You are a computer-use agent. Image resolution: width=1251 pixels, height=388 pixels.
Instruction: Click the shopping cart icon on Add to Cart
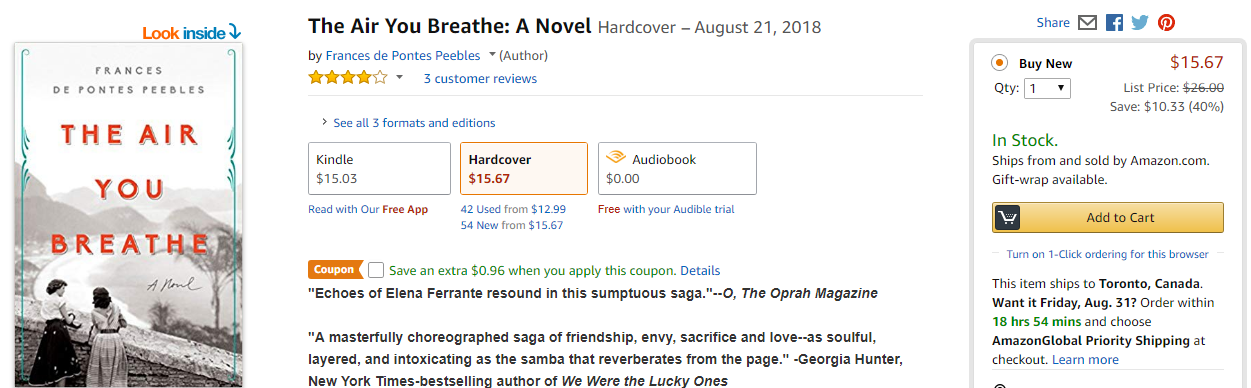pos(1006,217)
